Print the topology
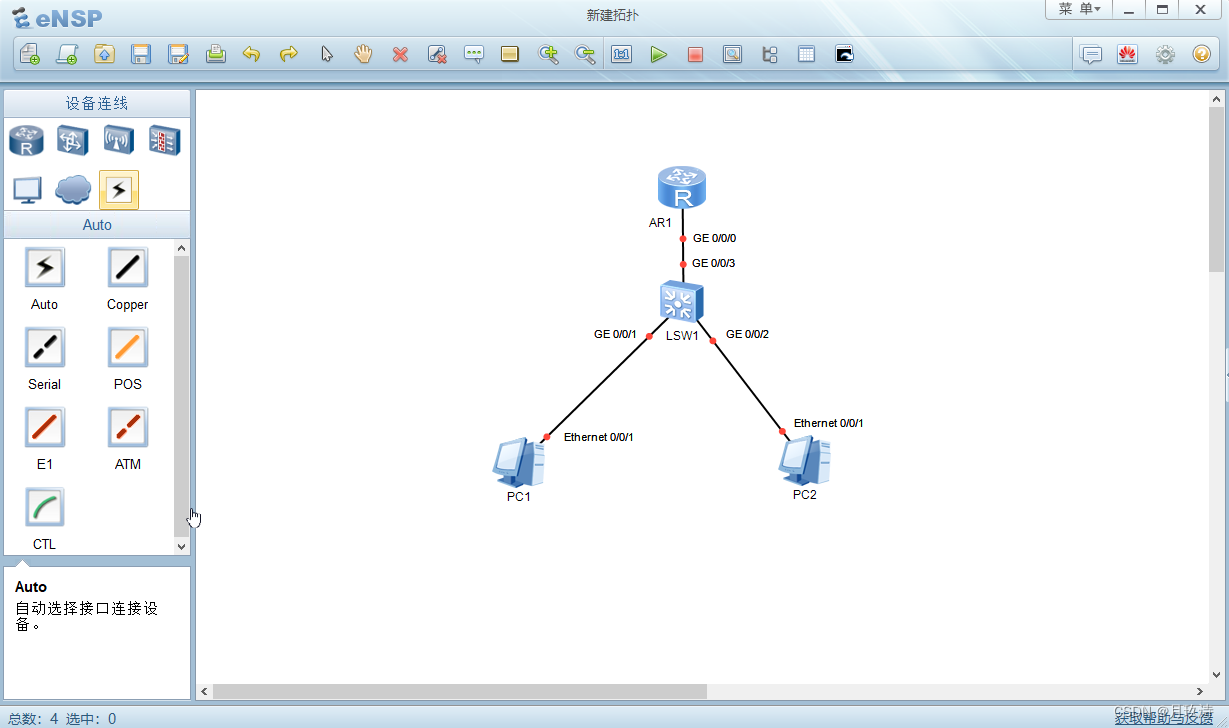The height and width of the screenshot is (728, 1229). pyautogui.click(x=215, y=54)
